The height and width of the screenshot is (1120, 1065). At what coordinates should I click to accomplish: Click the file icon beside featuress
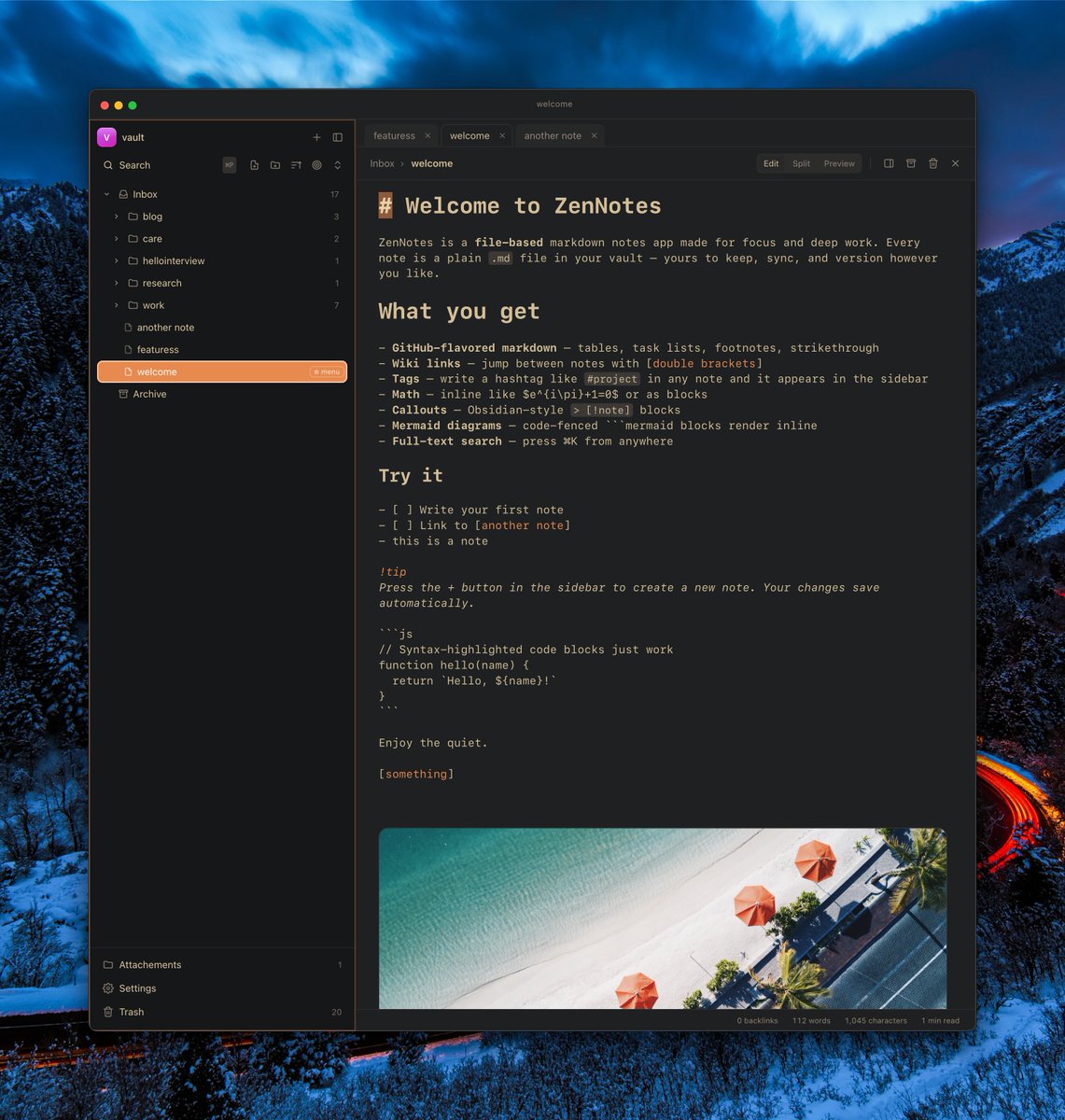point(128,350)
